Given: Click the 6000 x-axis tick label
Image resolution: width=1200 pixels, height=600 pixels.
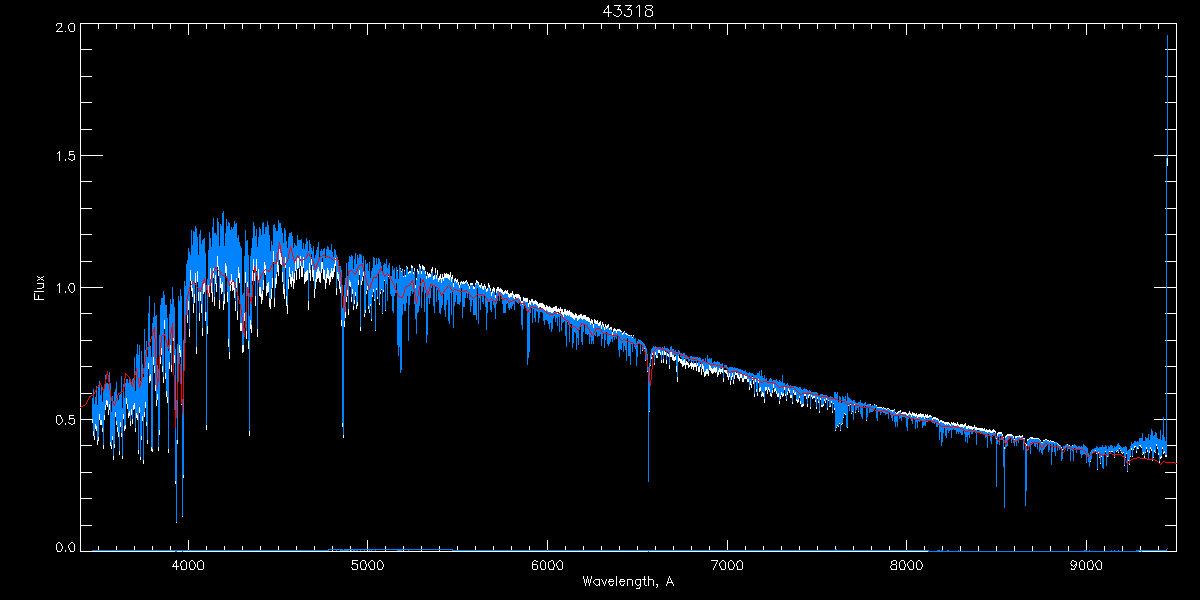Looking at the screenshot, I should (547, 565).
